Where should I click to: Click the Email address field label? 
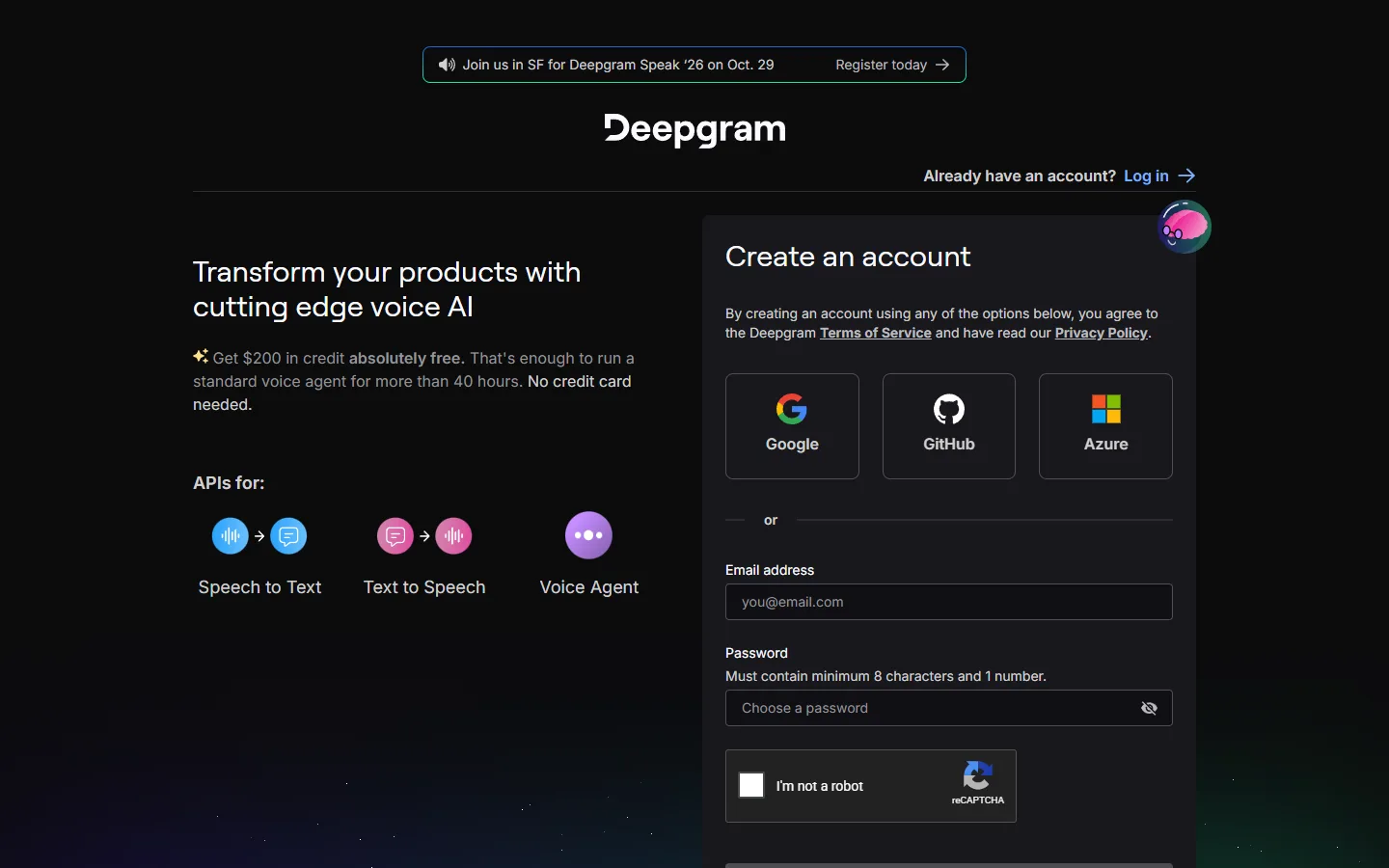pyautogui.click(x=770, y=570)
